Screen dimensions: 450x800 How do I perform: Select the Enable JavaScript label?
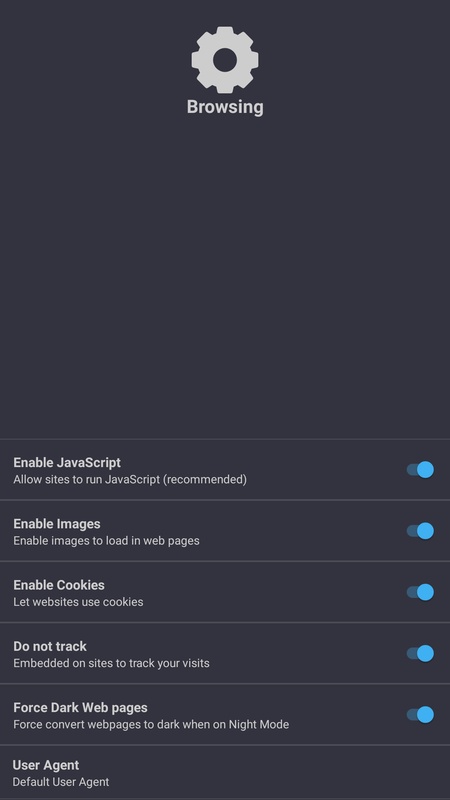click(67, 462)
